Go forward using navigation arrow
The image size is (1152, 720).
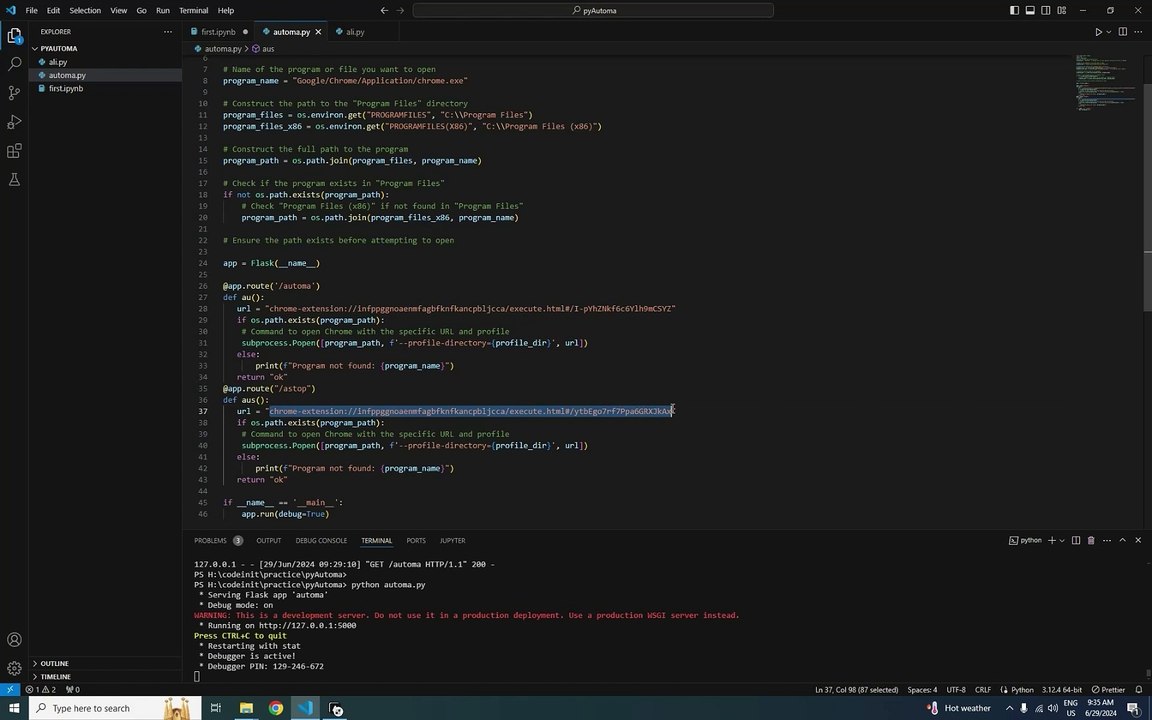click(x=400, y=10)
